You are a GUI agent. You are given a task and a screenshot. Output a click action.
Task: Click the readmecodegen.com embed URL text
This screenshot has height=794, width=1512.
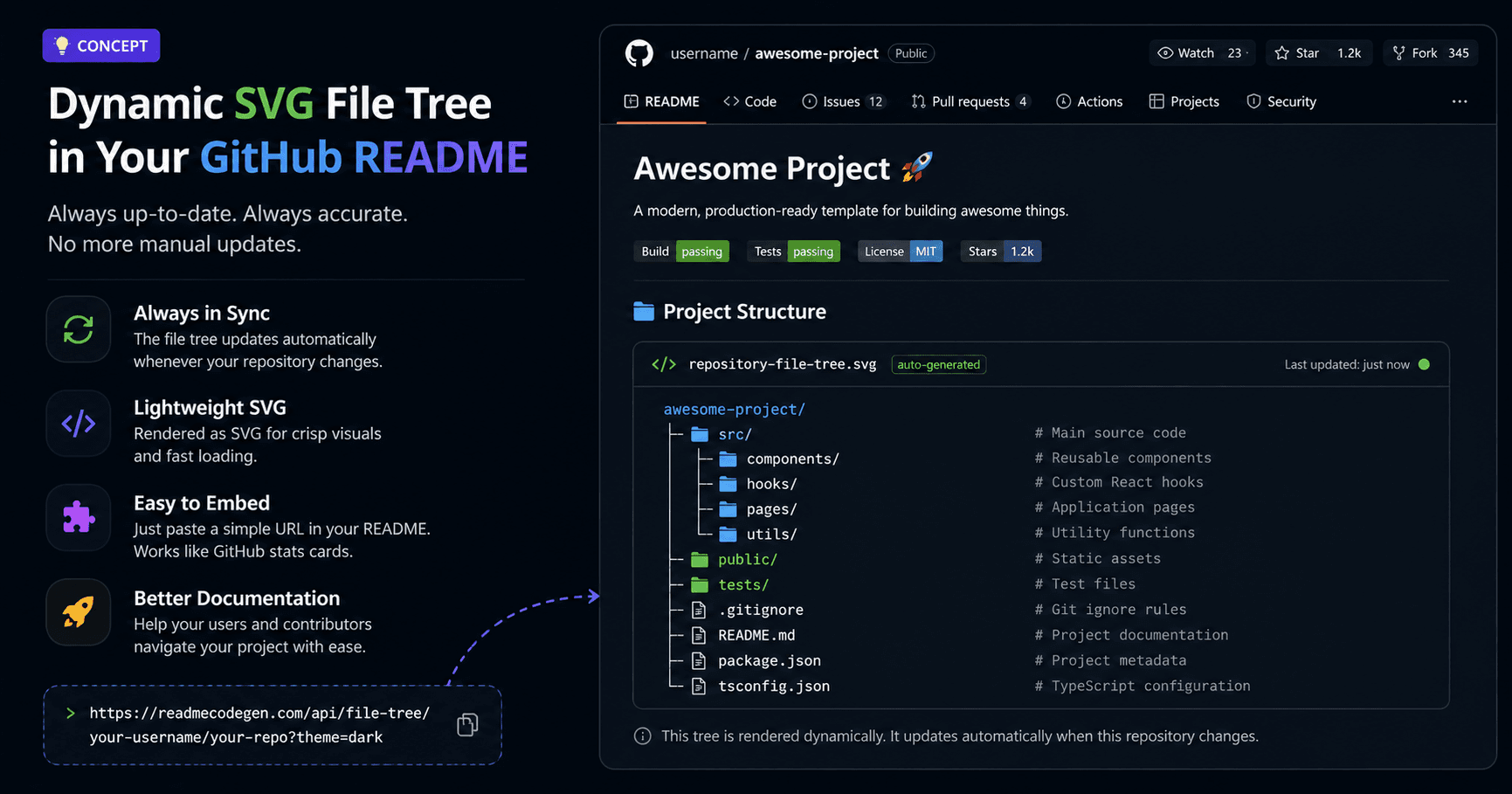(x=259, y=725)
